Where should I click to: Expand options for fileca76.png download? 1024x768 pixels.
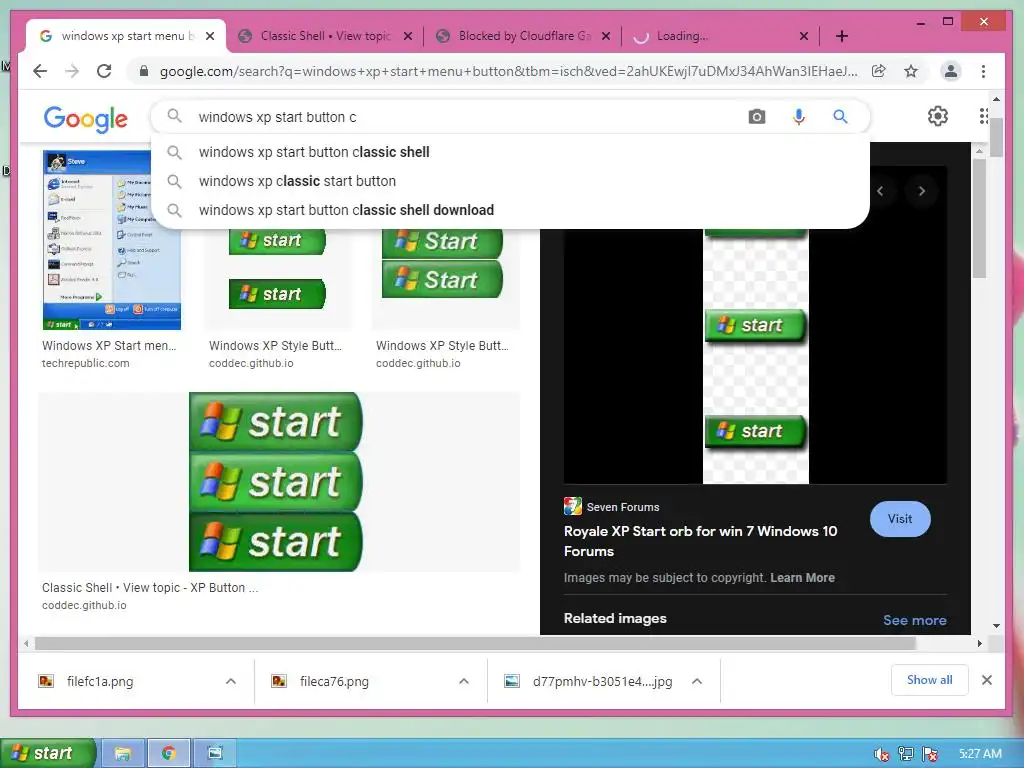point(464,681)
